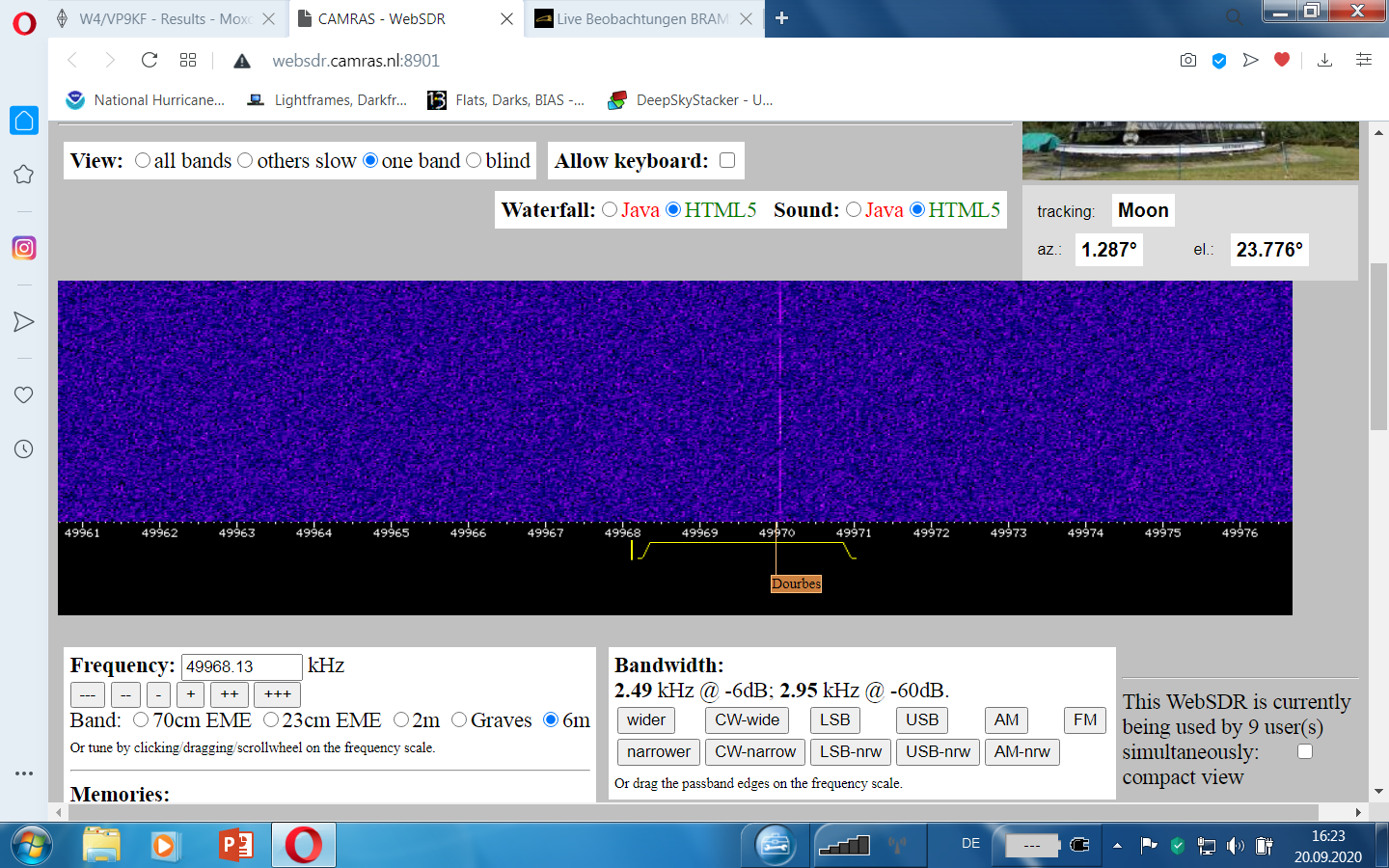This screenshot has width=1389, height=868.
Task: Click the single '+' frequency button
Action: (191, 694)
